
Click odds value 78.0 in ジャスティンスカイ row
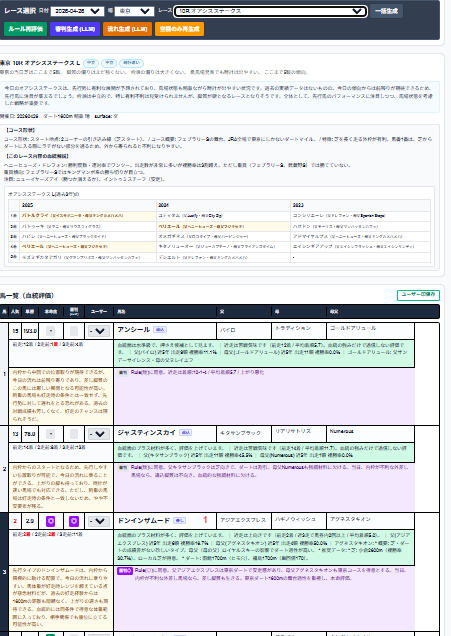click(30, 434)
